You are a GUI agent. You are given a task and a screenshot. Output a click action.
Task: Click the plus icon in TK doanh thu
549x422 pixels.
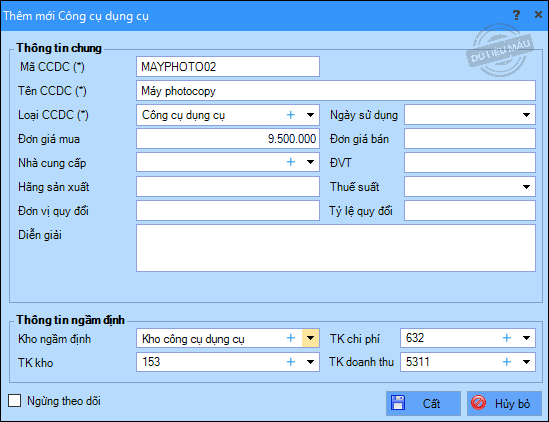coord(507,362)
